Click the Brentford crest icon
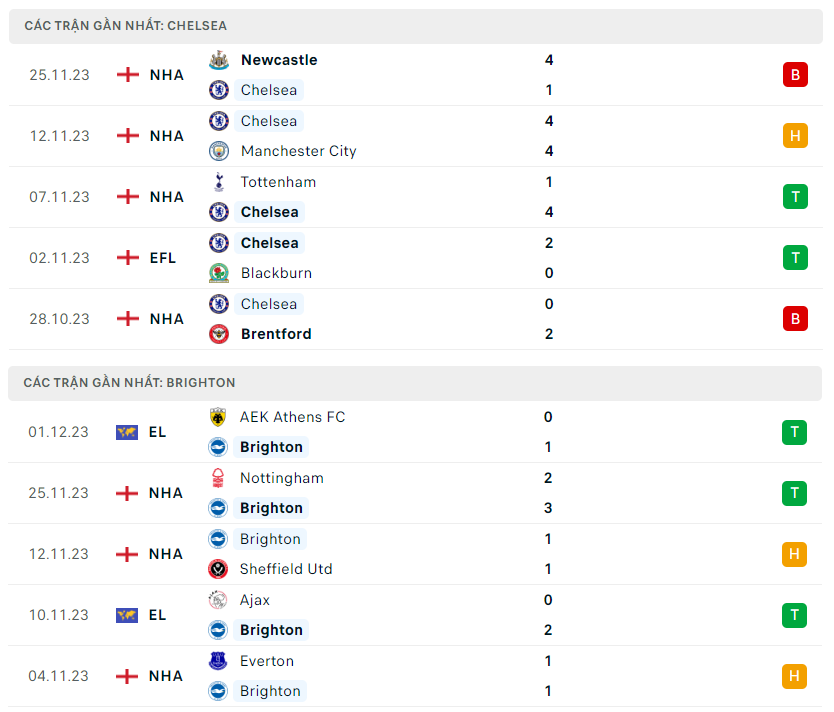This screenshot has width=834, height=712. 218,334
